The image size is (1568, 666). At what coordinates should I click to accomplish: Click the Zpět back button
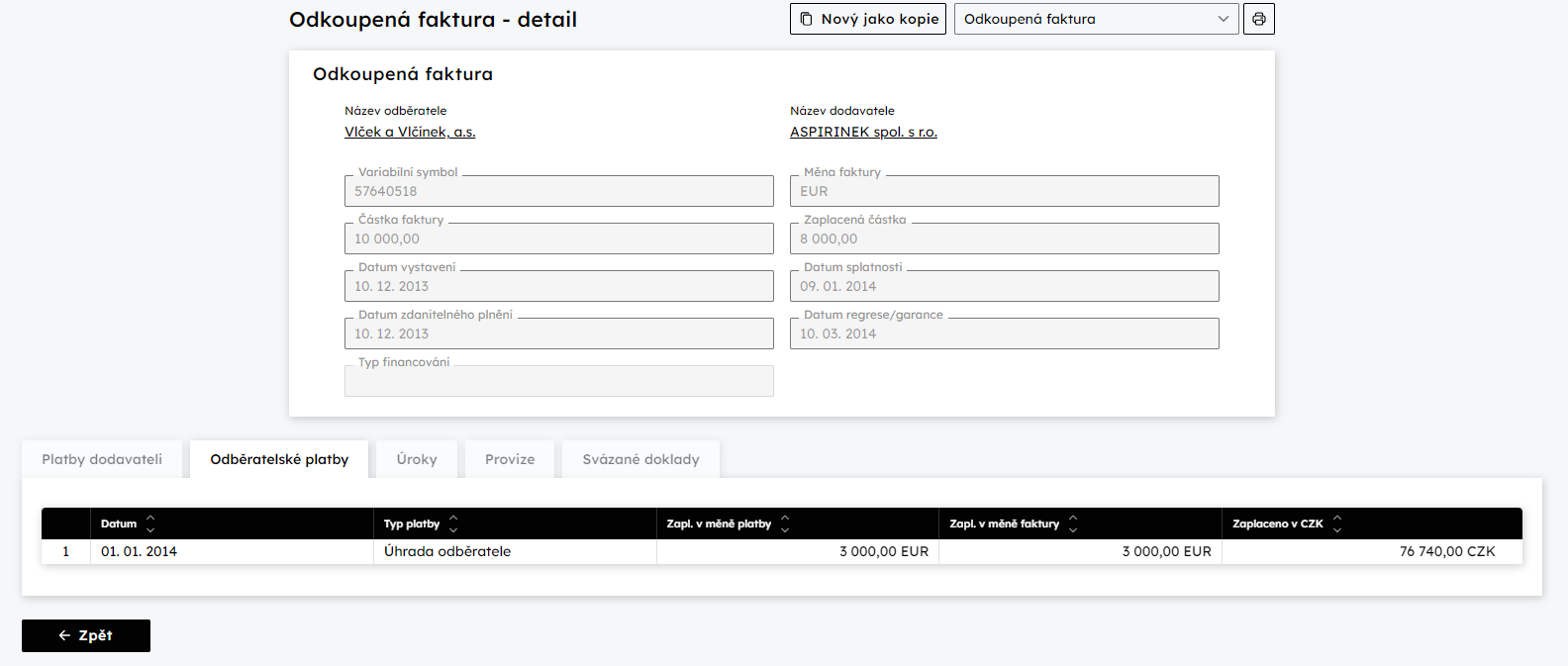tap(86, 635)
